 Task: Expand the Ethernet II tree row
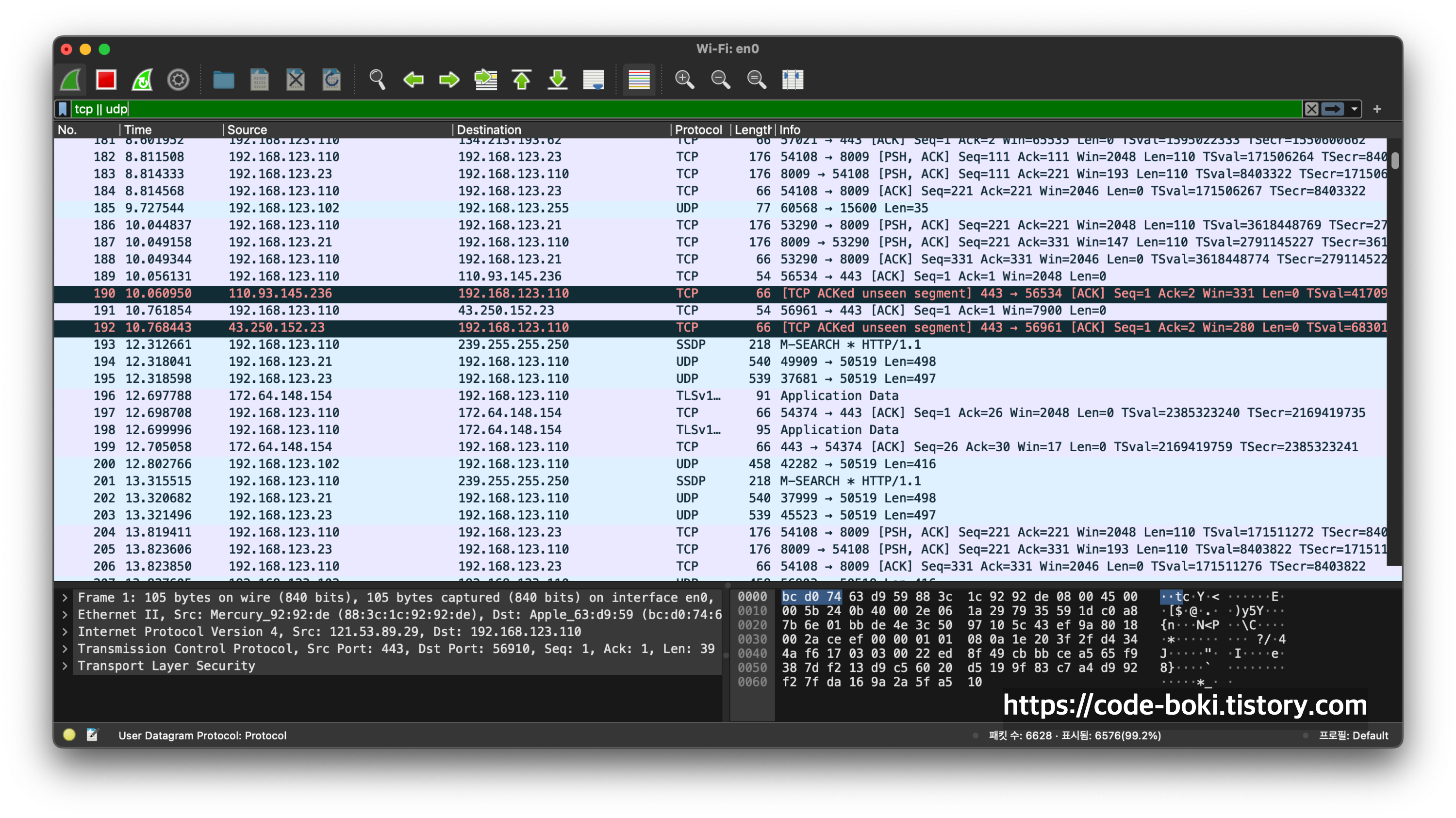(65, 615)
